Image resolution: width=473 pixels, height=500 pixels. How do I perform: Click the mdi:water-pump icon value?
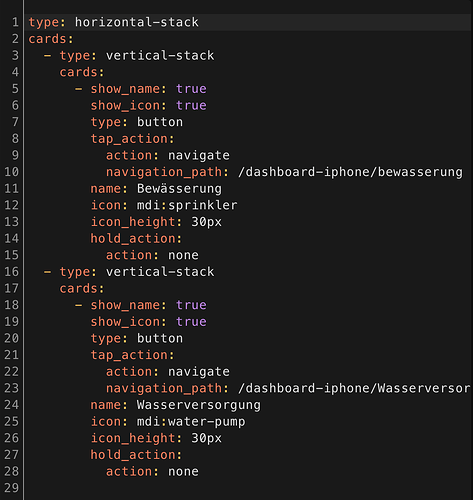[191, 422]
